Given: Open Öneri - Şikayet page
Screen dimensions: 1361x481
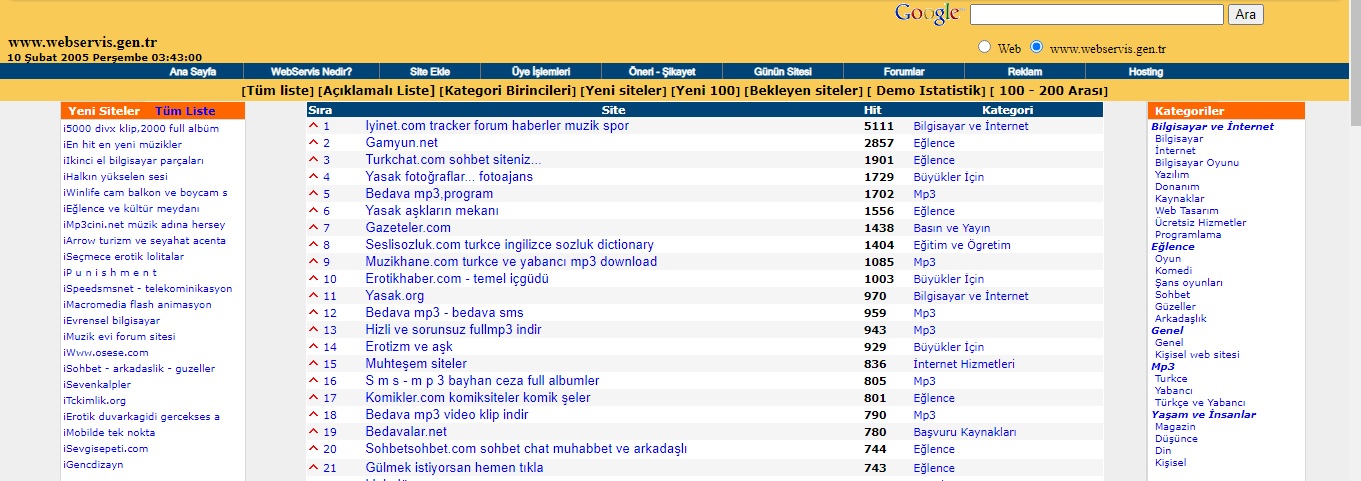Looking at the screenshot, I should coord(661,72).
